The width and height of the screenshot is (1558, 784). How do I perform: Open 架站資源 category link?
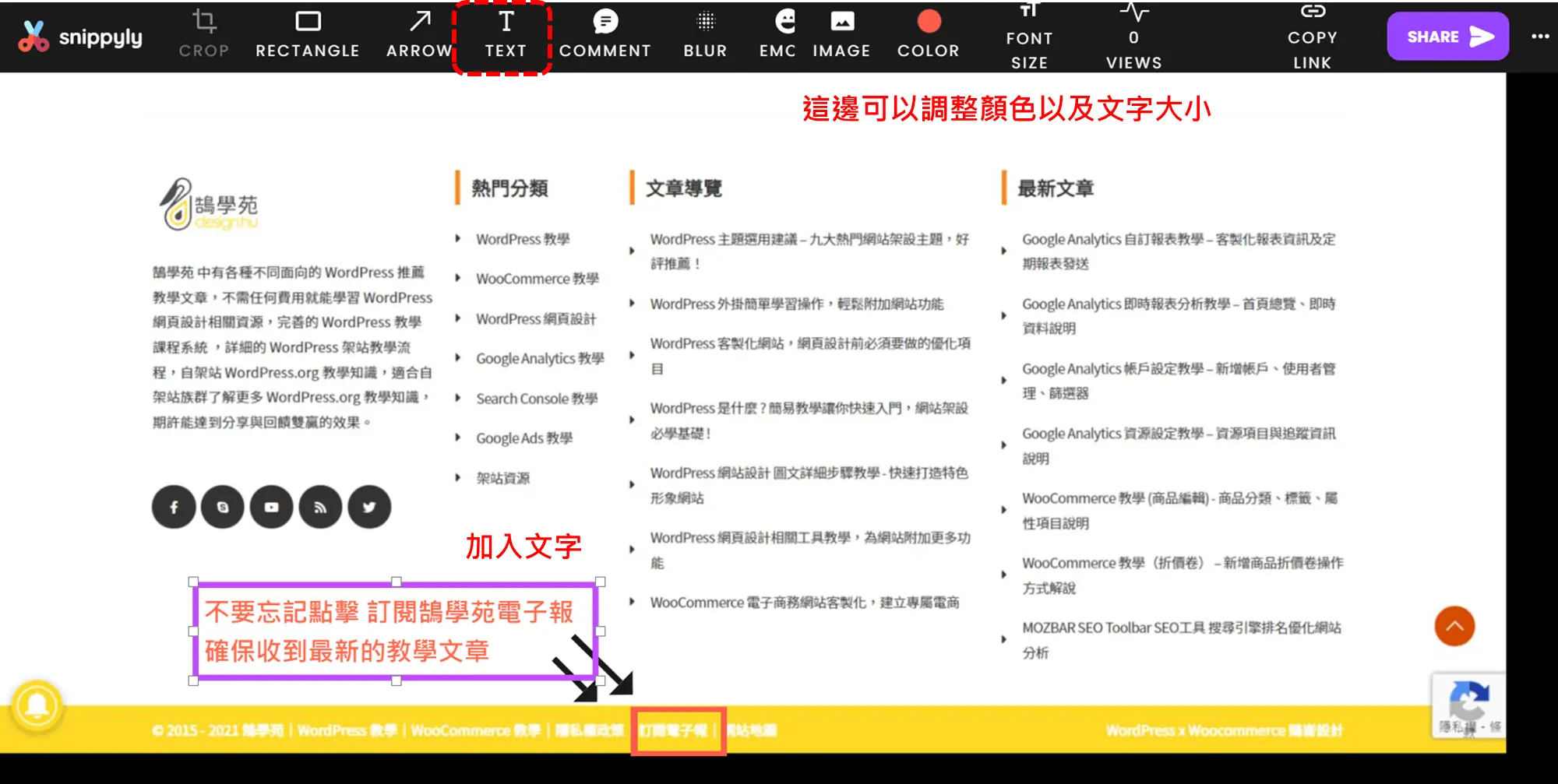click(503, 478)
